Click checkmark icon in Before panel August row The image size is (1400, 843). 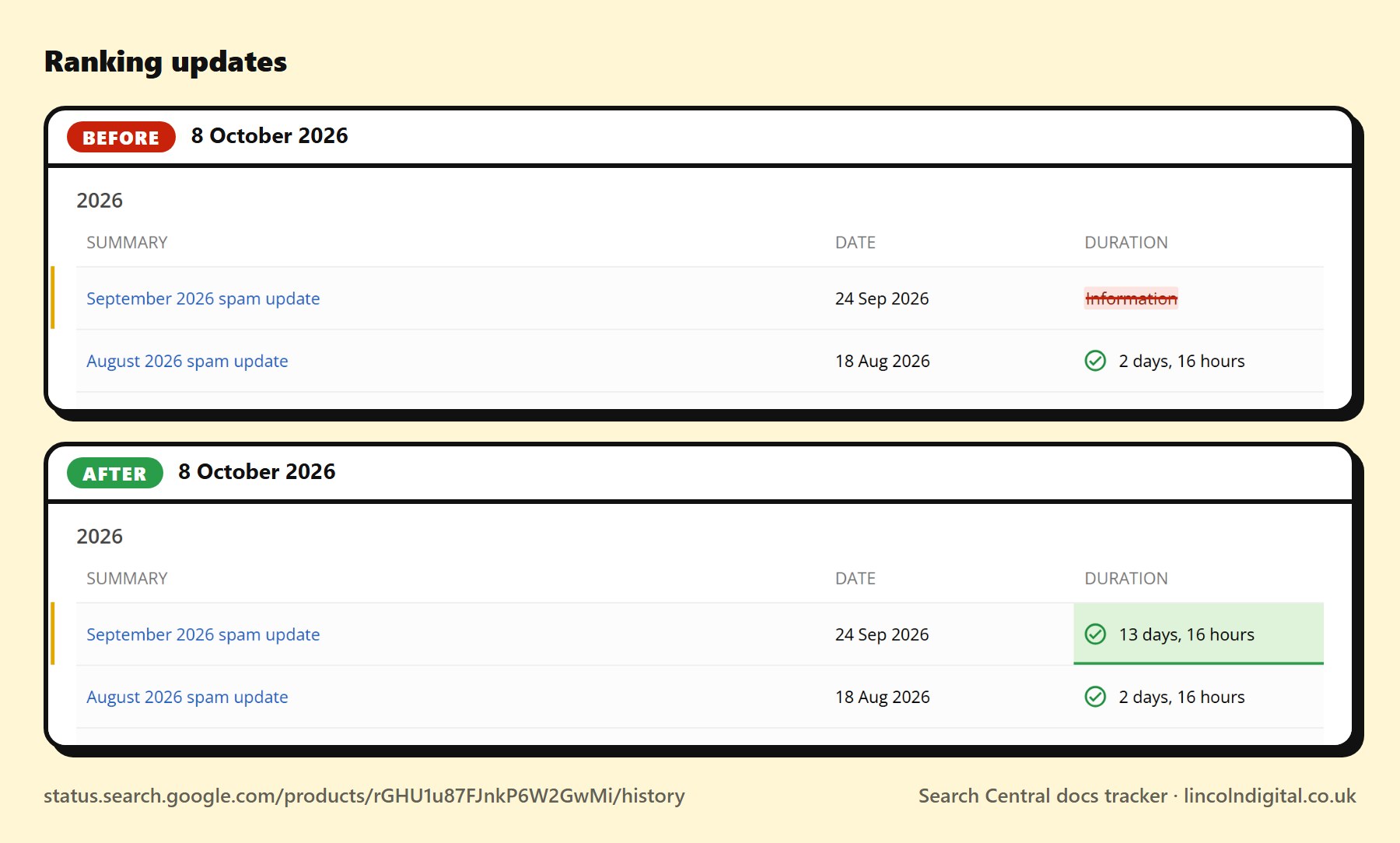pos(1095,361)
